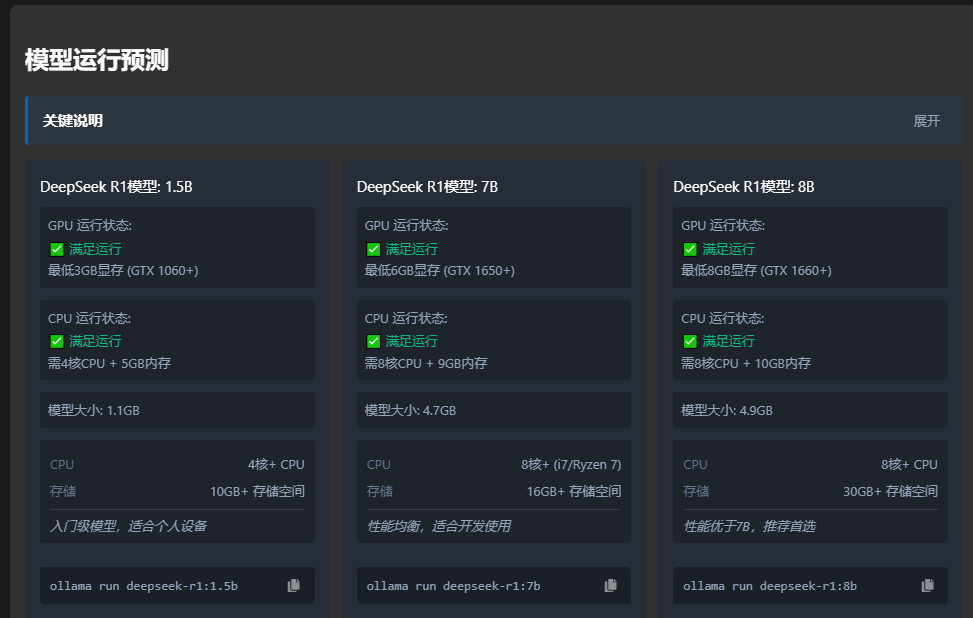Image resolution: width=973 pixels, height=618 pixels.
Task: Click CPU 运行状态: label in 8B card
Action: [723, 318]
